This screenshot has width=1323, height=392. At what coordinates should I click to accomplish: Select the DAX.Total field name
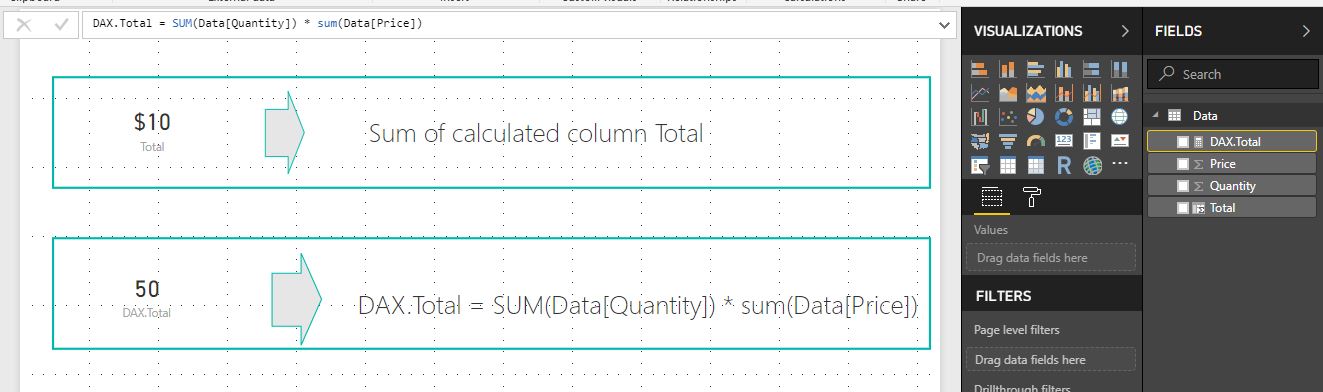coord(1235,142)
